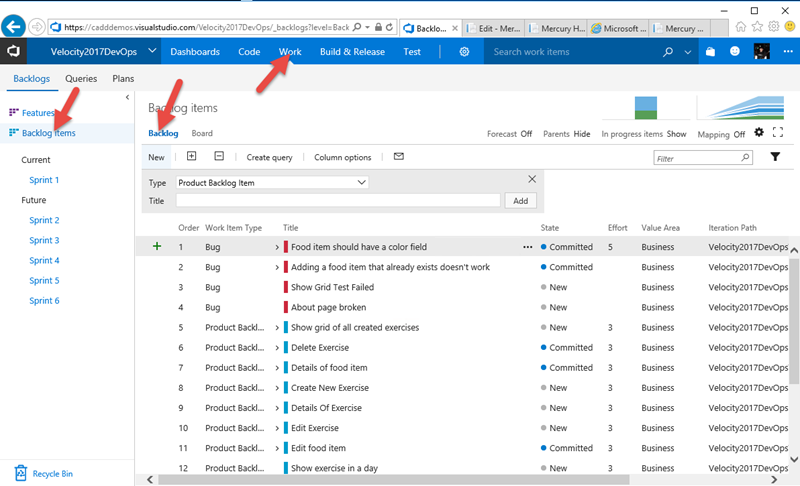
Task: Click Create query
Action: point(269,157)
